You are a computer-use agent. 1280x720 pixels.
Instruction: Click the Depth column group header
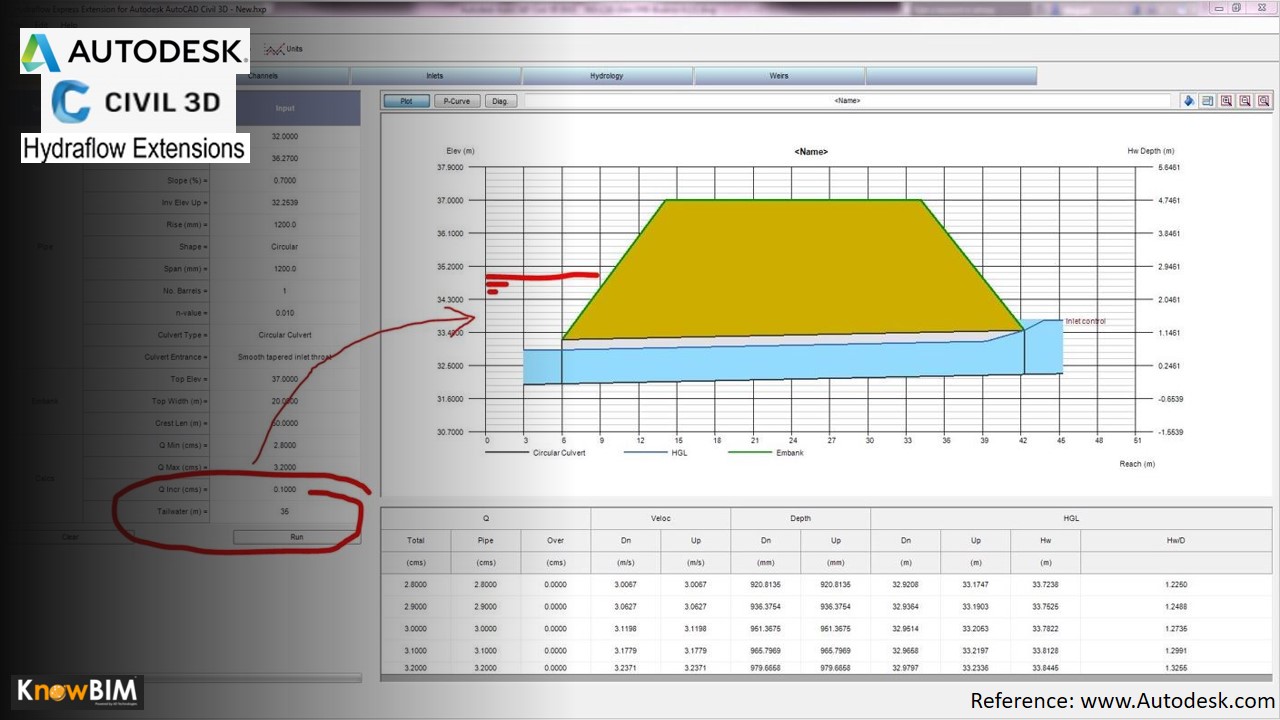pyautogui.click(x=800, y=518)
